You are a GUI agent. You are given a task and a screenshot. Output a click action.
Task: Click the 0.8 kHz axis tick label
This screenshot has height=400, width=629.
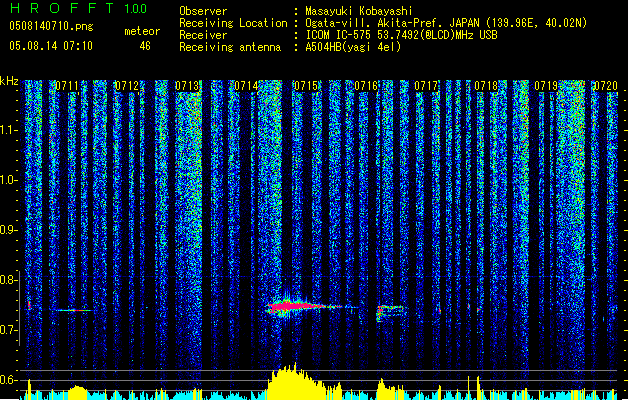click(x=9, y=280)
